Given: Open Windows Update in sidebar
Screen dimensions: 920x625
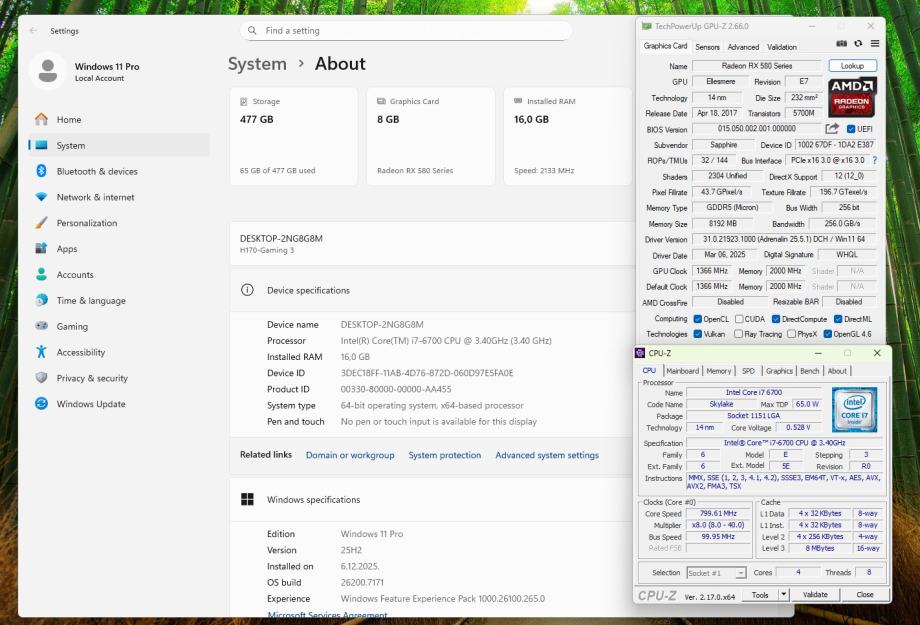Looking at the screenshot, I should click(90, 404).
